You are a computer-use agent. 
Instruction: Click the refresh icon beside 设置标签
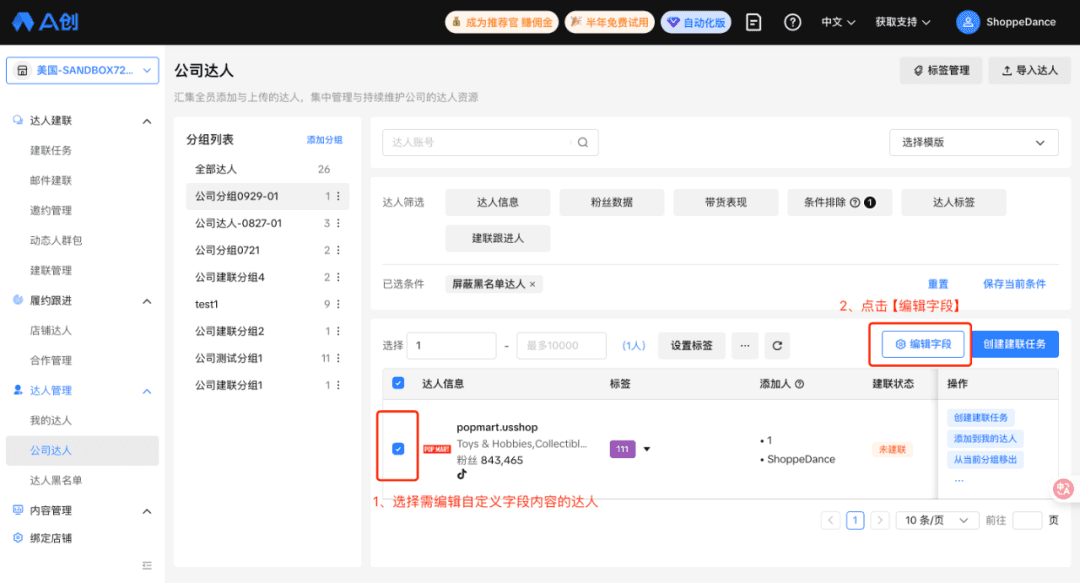pyautogui.click(x=777, y=345)
